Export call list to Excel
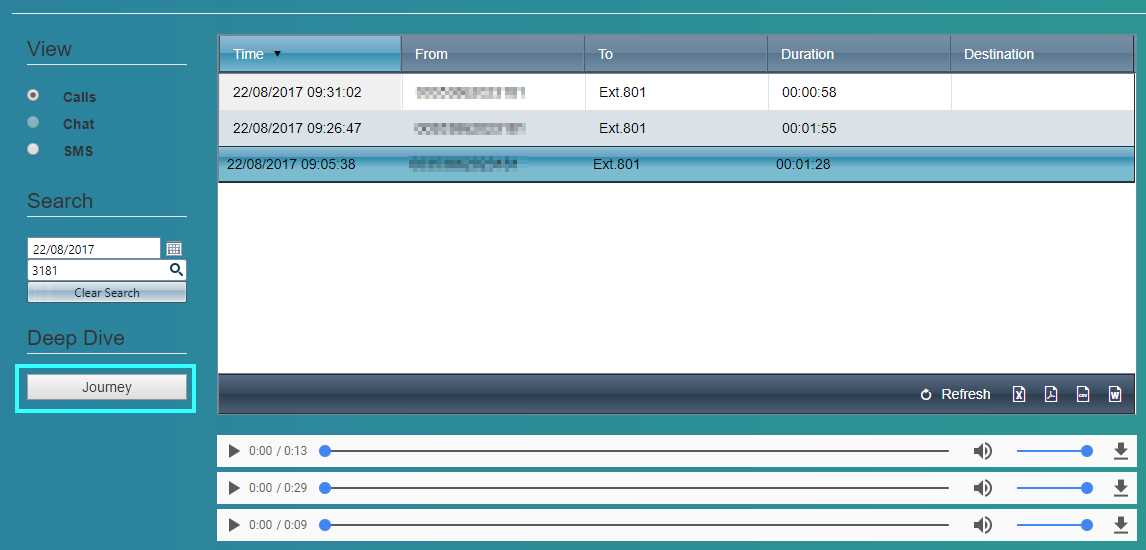This screenshot has width=1146, height=550. [1018, 394]
